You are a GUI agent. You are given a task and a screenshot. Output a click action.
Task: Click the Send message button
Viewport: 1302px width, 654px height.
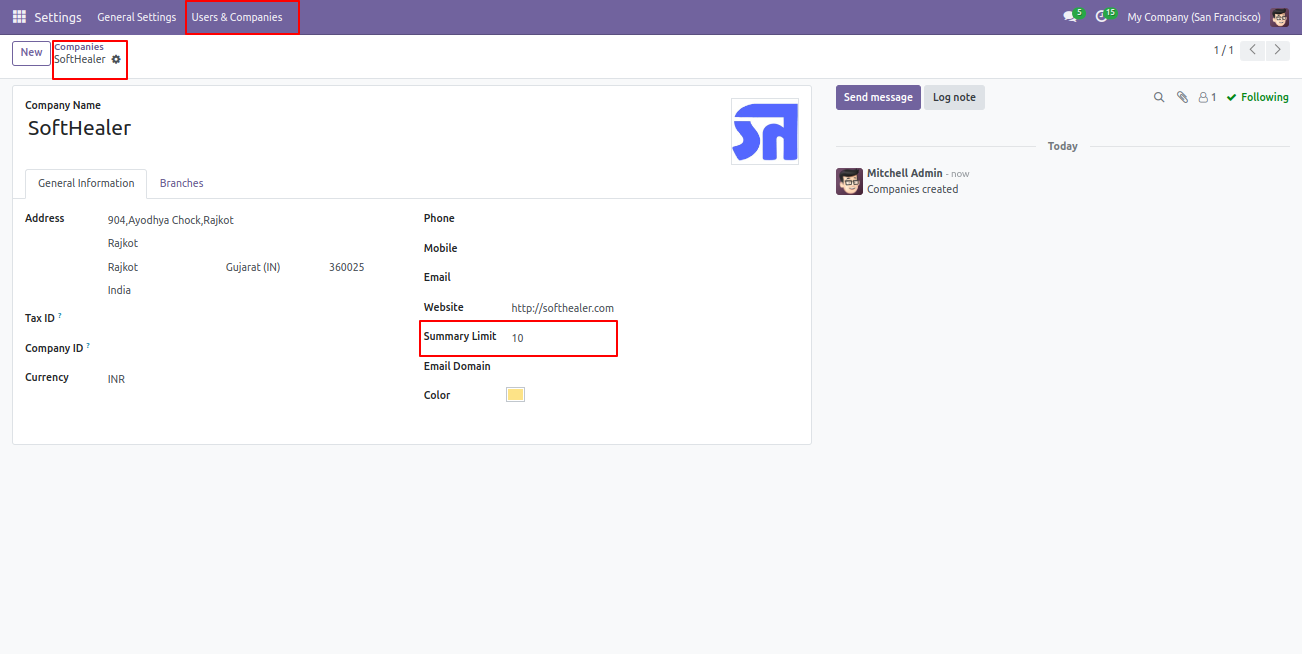coord(878,97)
